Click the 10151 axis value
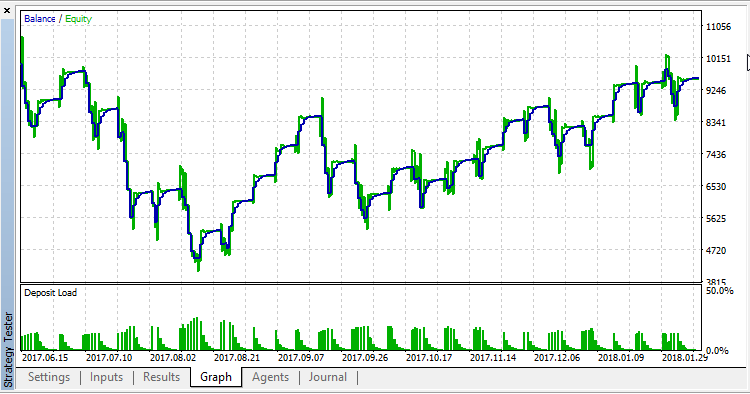 [x=718, y=59]
